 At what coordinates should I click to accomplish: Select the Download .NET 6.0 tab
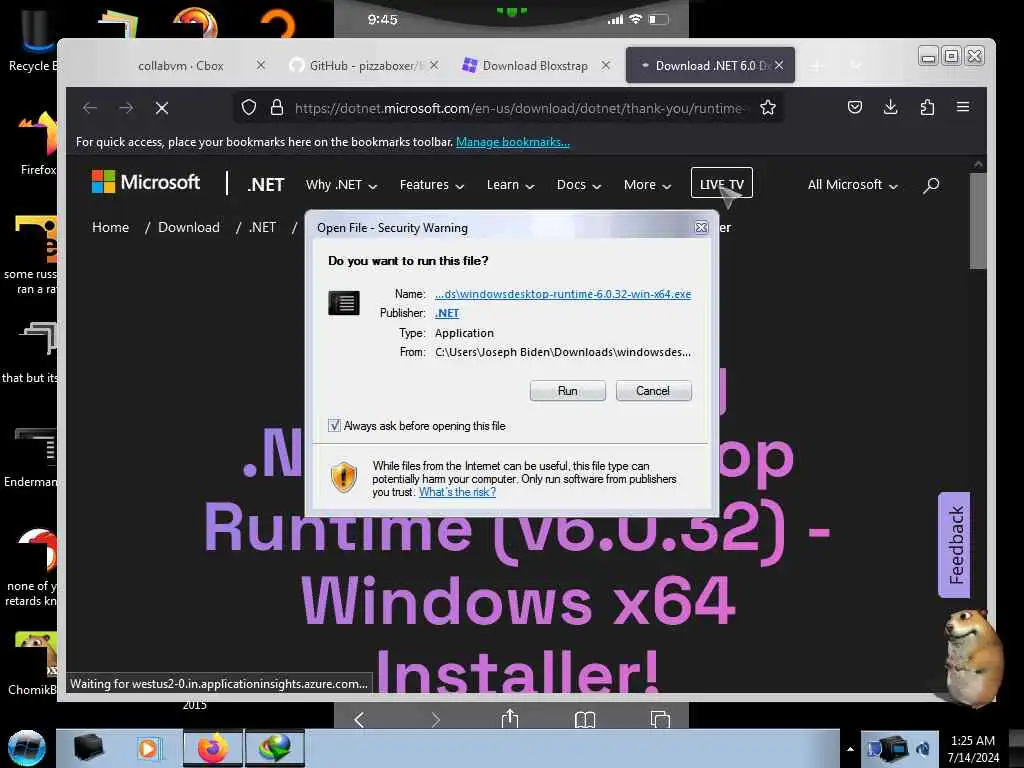click(711, 65)
